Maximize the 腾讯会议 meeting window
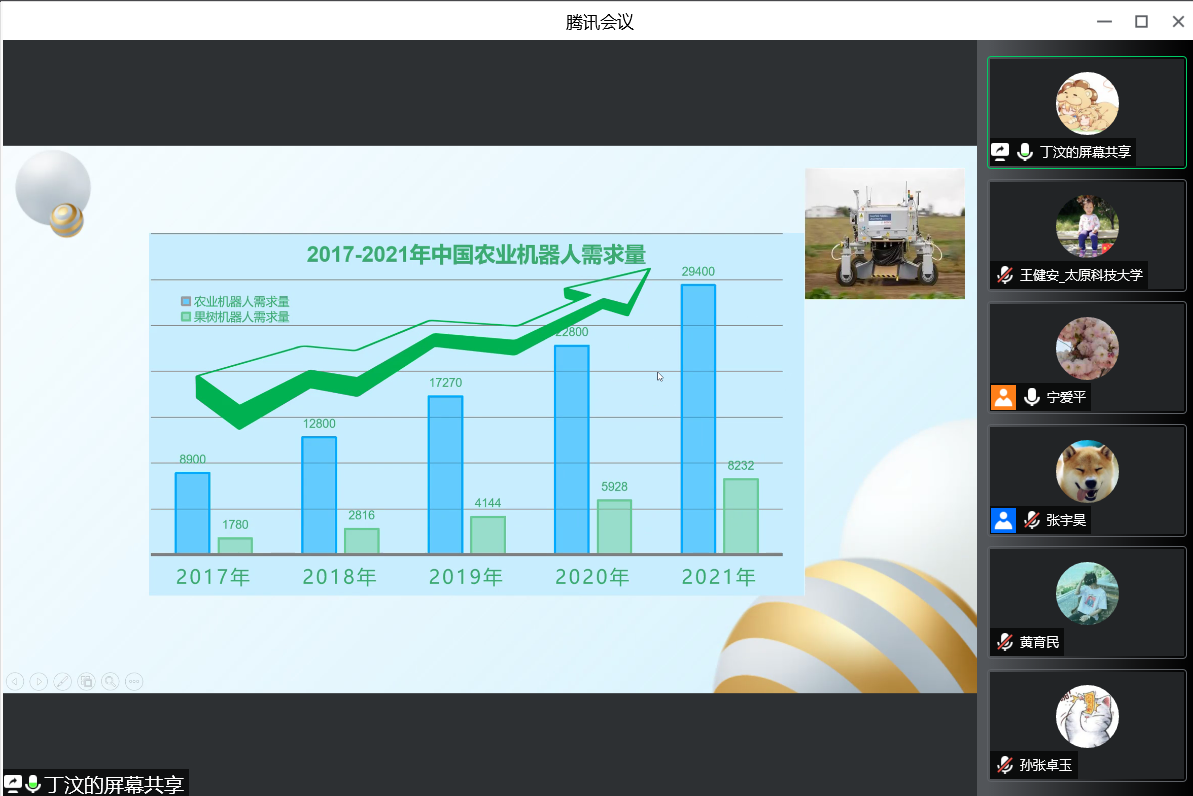Viewport: 1193px width, 796px height. tap(1141, 21)
